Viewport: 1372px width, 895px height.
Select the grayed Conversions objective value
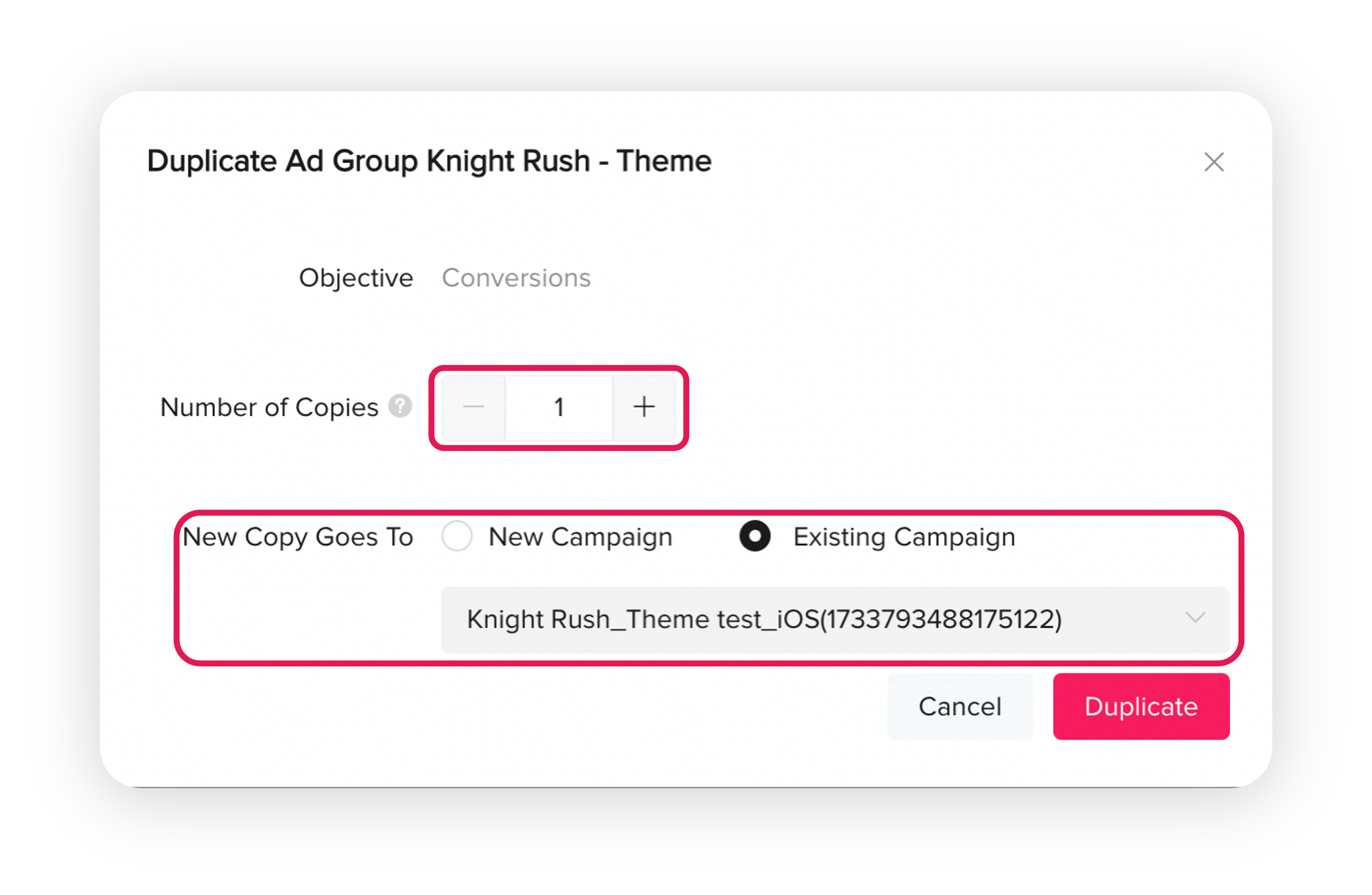click(x=516, y=278)
